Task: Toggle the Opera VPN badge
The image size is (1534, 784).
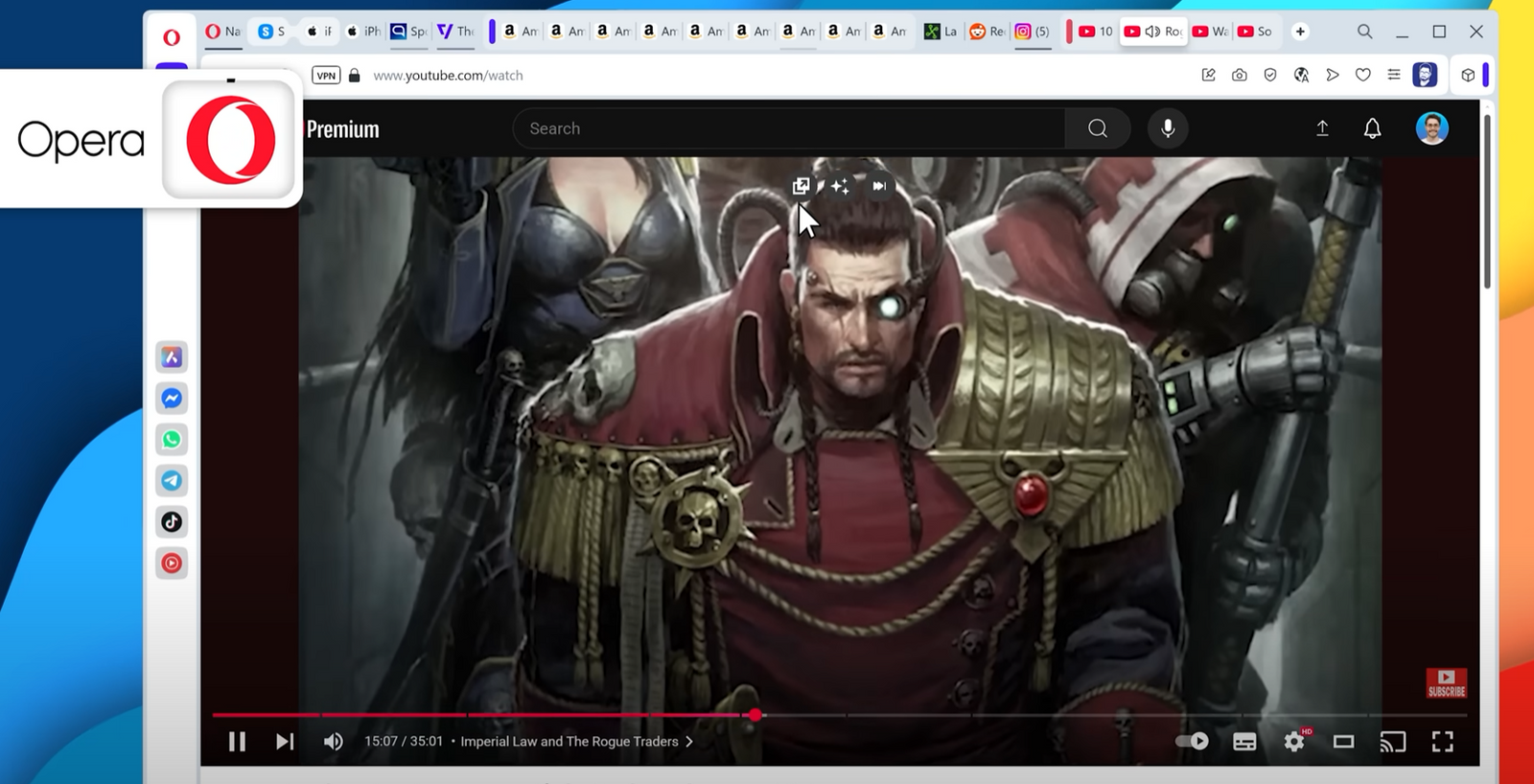Action: point(326,75)
